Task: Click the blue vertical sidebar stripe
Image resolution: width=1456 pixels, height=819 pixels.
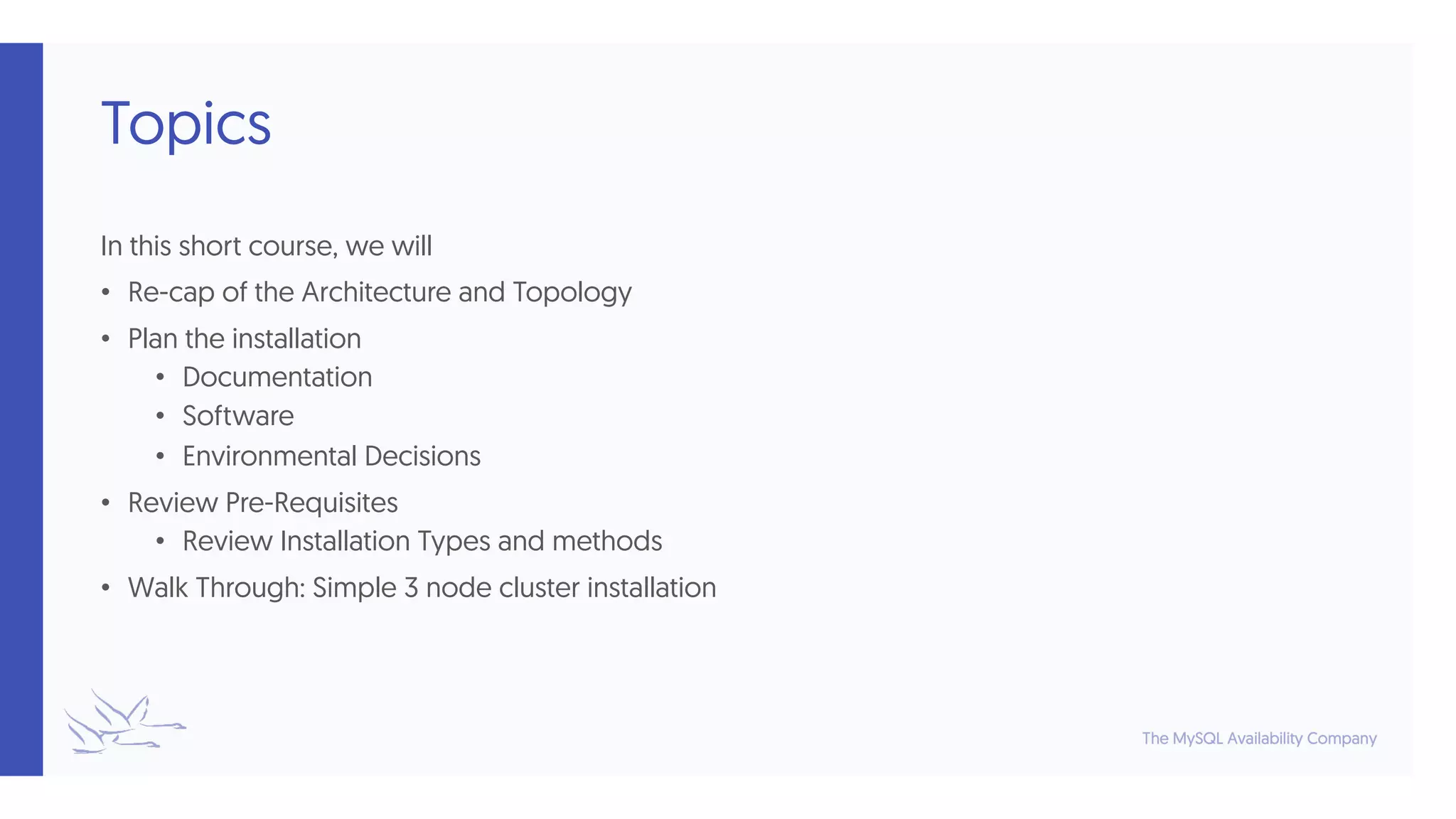Action: point(21,409)
